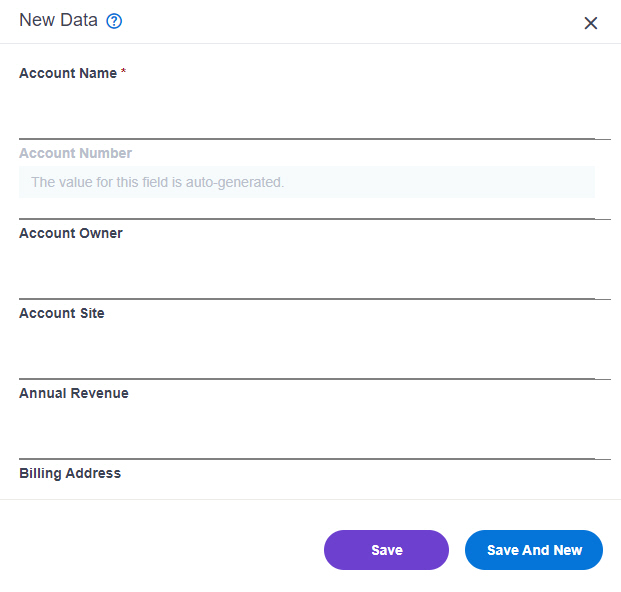Click the red required asterisk

[x=124, y=71]
